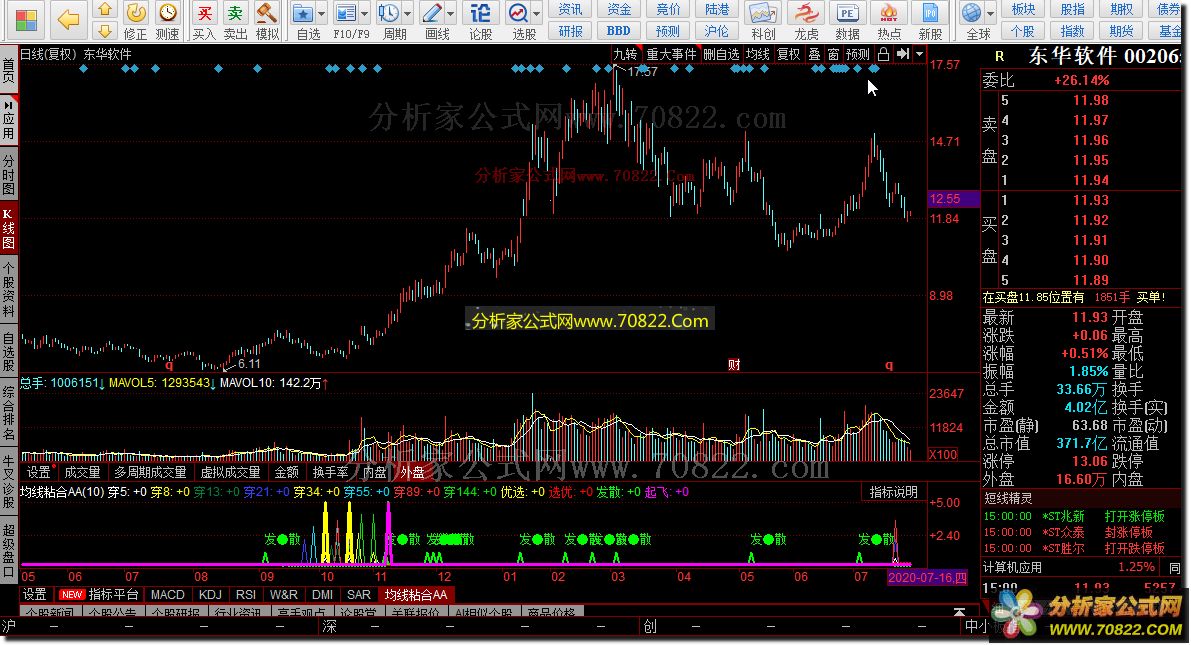
Task: Click the colorful system menu icon
Action: pos(27,21)
